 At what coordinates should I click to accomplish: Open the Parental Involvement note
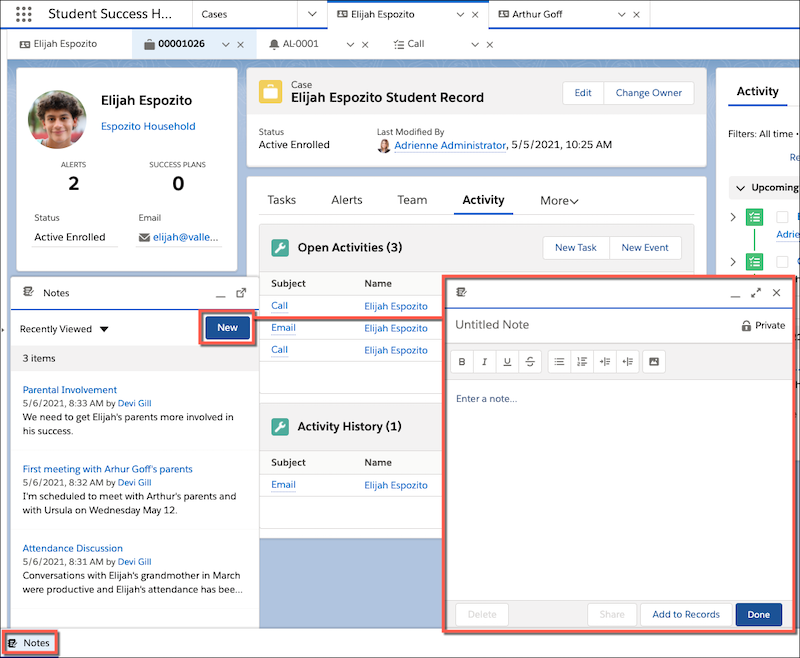(70, 390)
